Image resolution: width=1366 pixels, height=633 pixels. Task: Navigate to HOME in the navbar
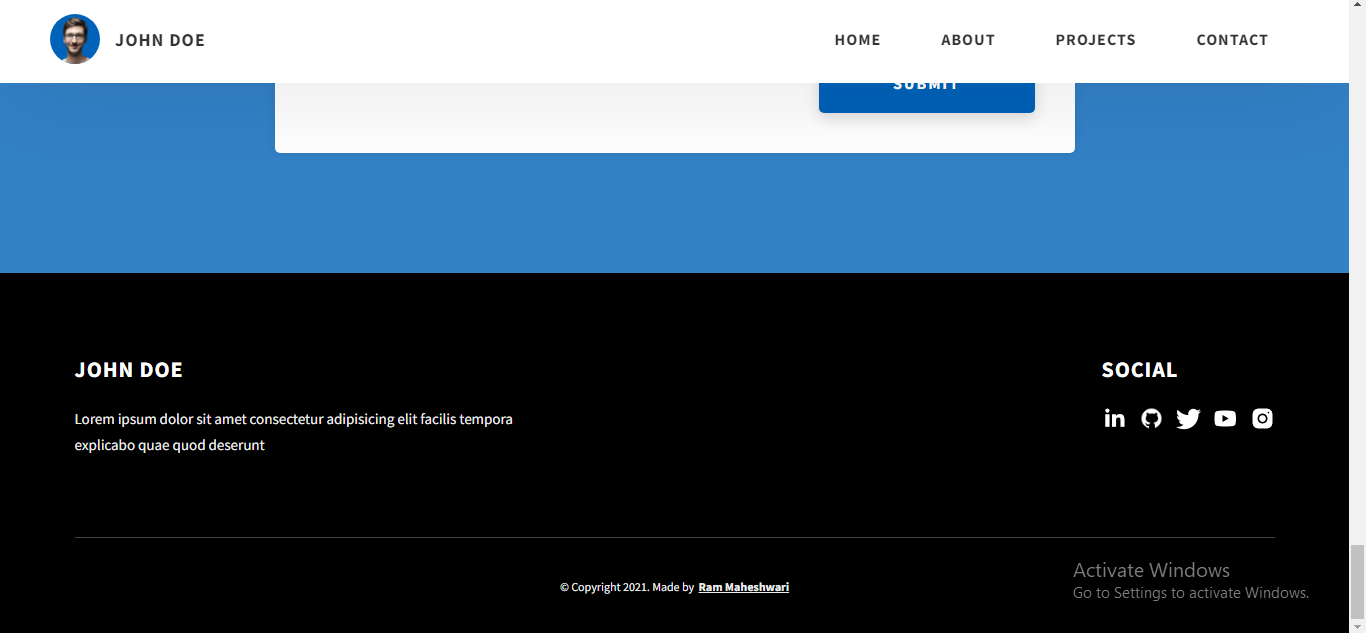857,40
